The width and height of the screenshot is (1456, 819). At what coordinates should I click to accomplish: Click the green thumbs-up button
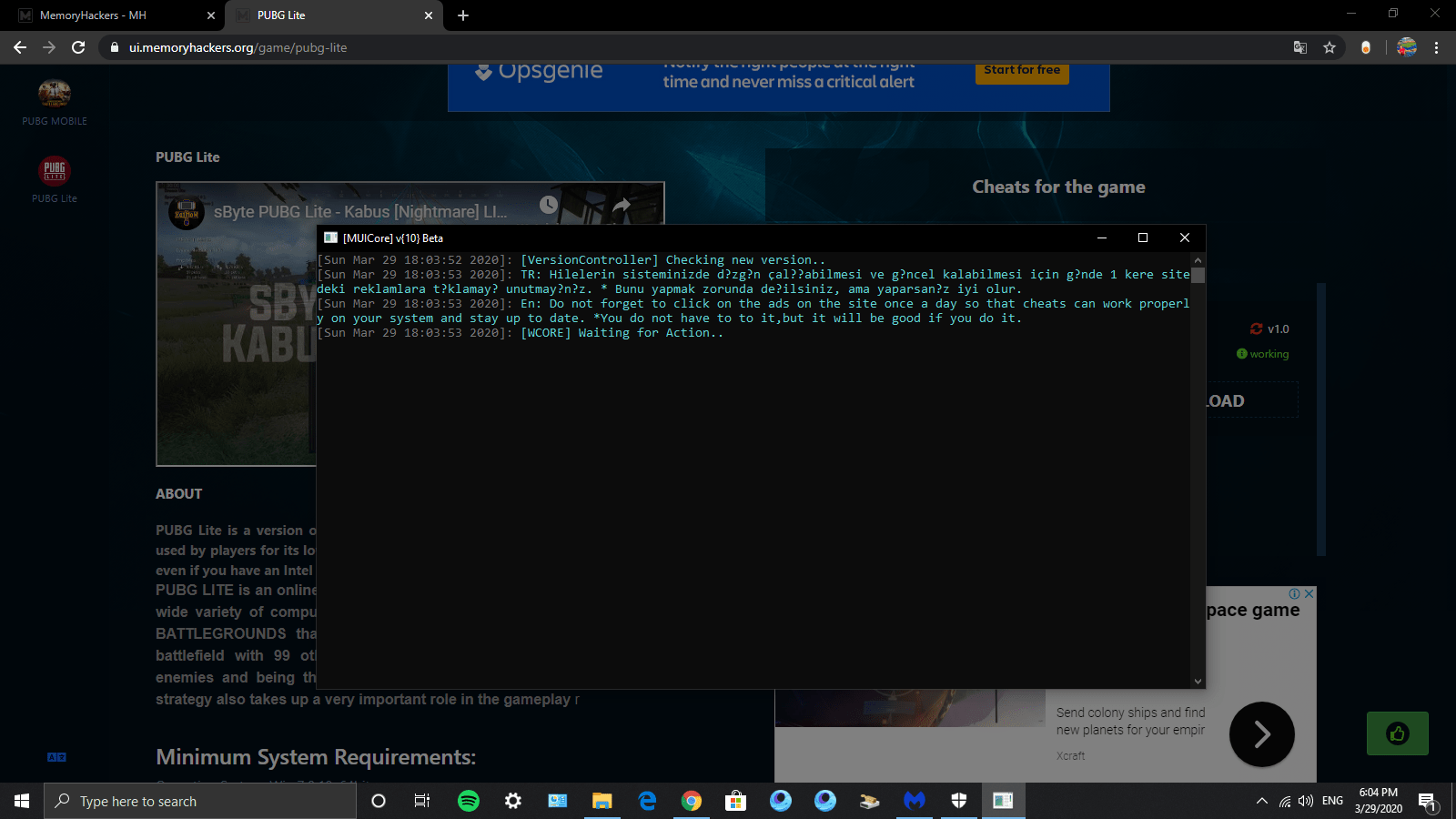1398,733
